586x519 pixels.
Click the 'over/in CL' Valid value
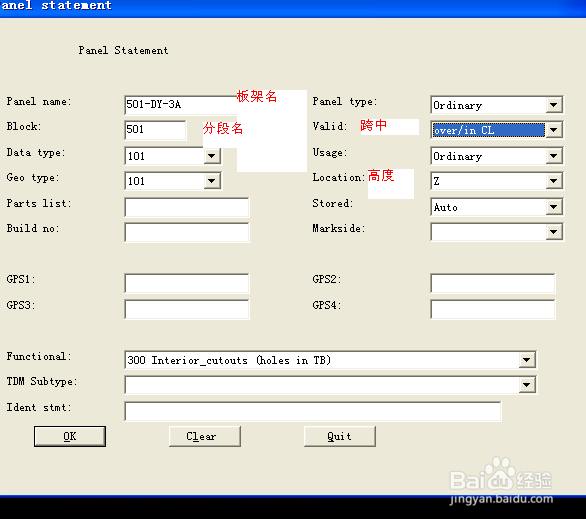pos(488,130)
